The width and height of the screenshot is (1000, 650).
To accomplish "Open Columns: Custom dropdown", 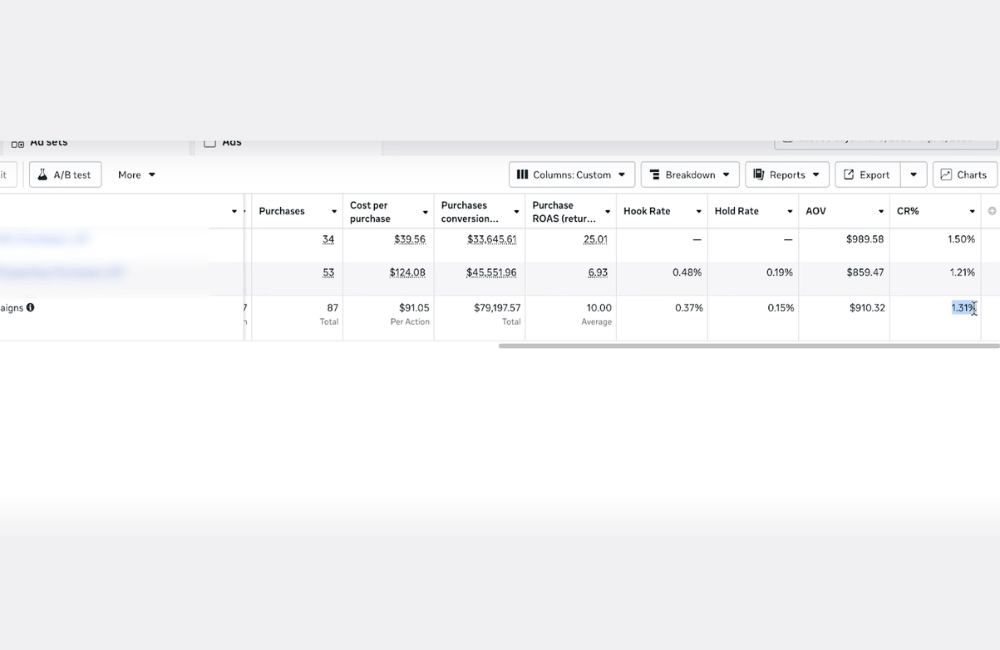I will click(571, 175).
